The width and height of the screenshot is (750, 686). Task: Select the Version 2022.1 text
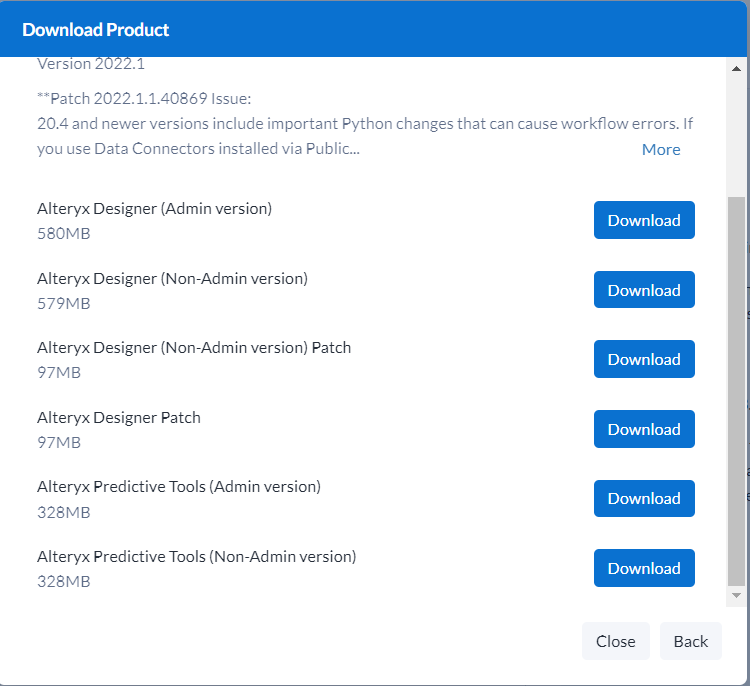tap(91, 64)
